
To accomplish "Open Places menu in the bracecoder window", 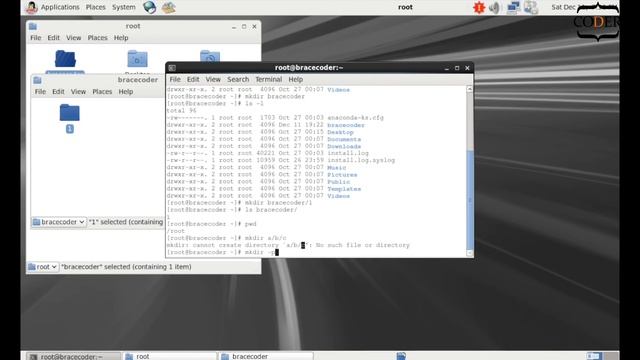I will pyautogui.click(x=102, y=91).
